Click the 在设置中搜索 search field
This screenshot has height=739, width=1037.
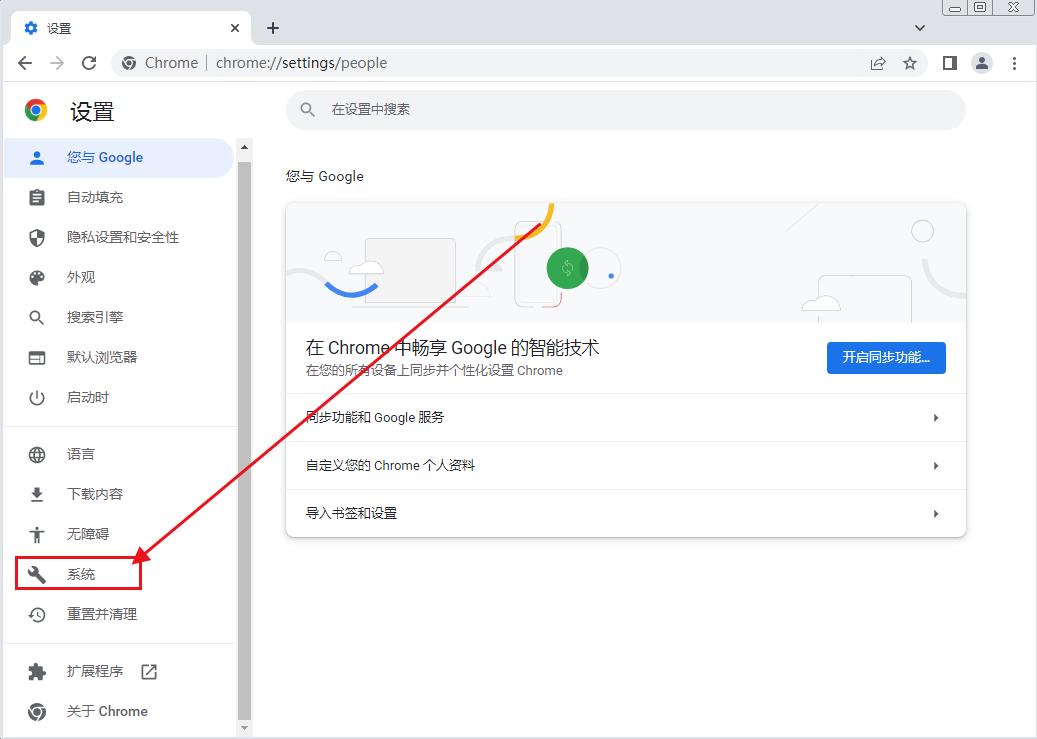click(626, 110)
